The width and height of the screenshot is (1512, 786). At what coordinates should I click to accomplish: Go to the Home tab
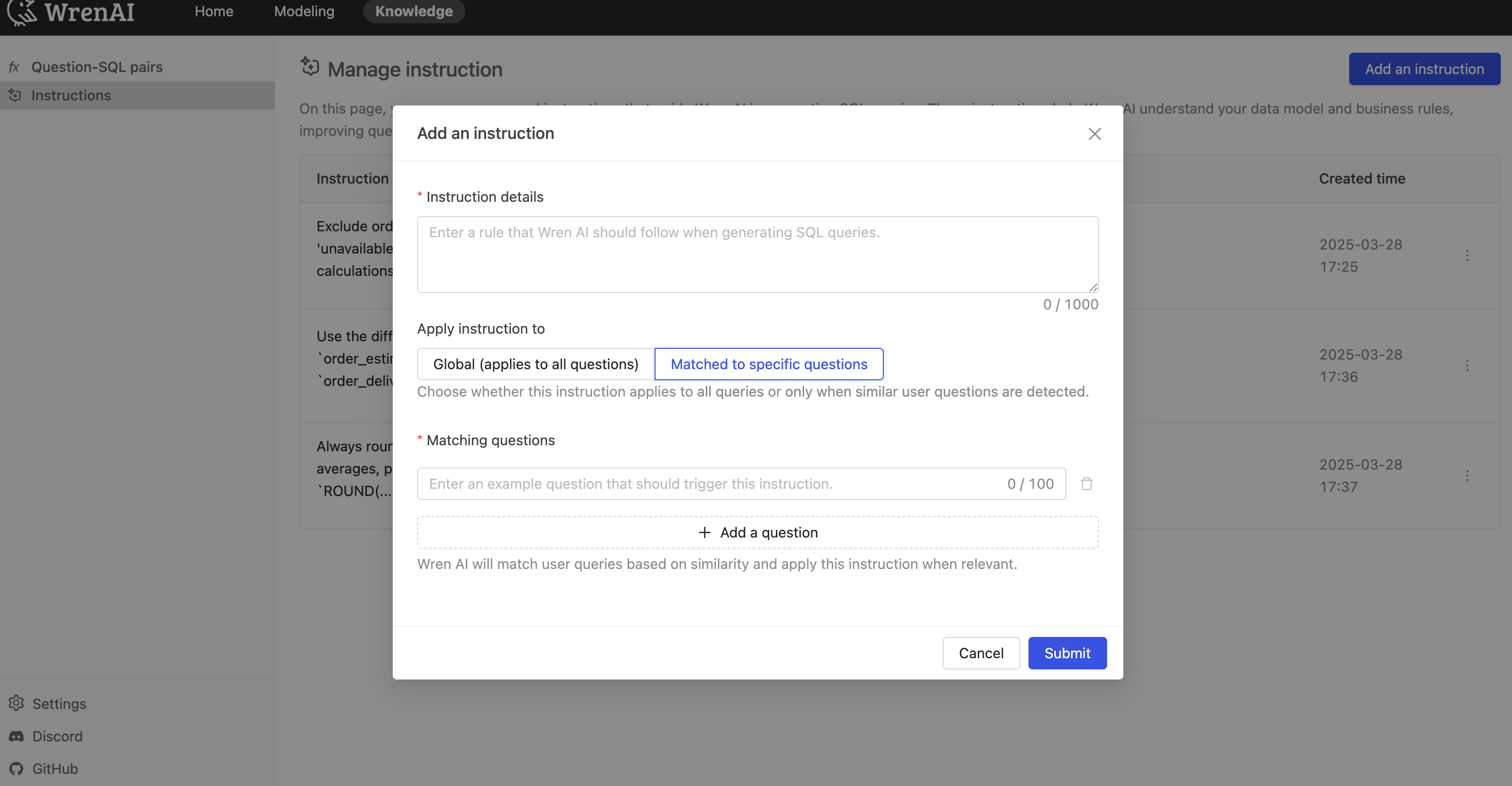click(x=214, y=11)
